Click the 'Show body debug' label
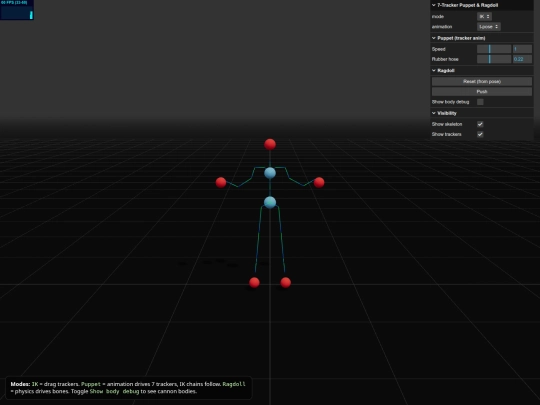The image size is (540, 405). tap(450, 102)
